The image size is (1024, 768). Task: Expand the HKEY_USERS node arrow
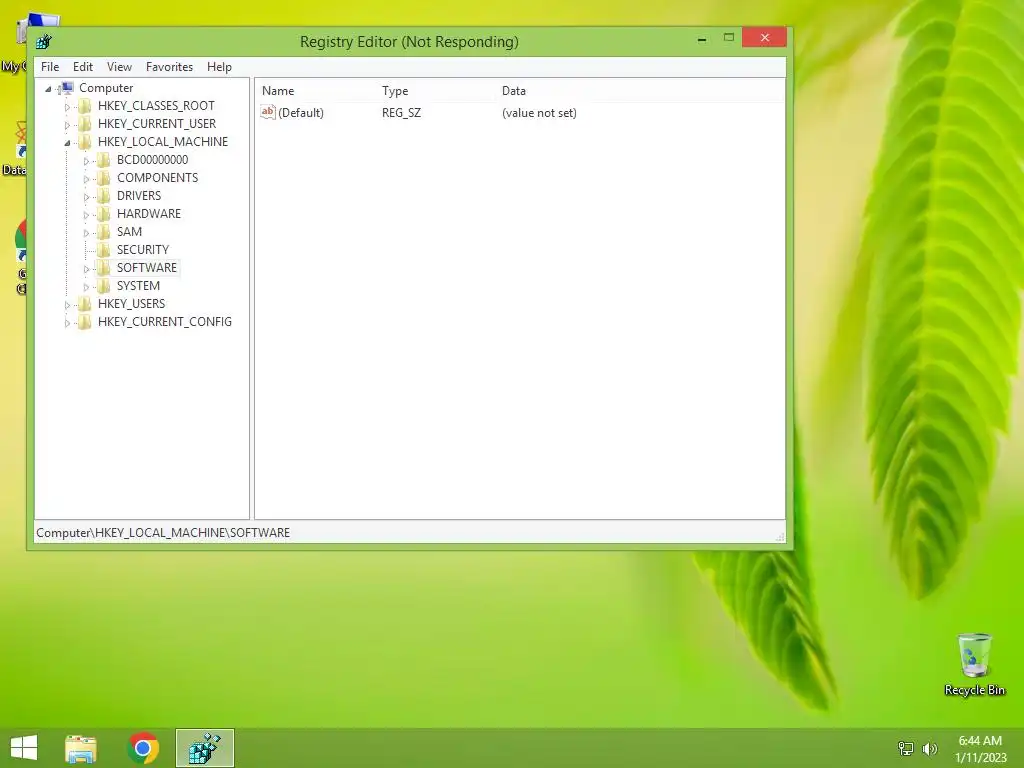[67, 304]
